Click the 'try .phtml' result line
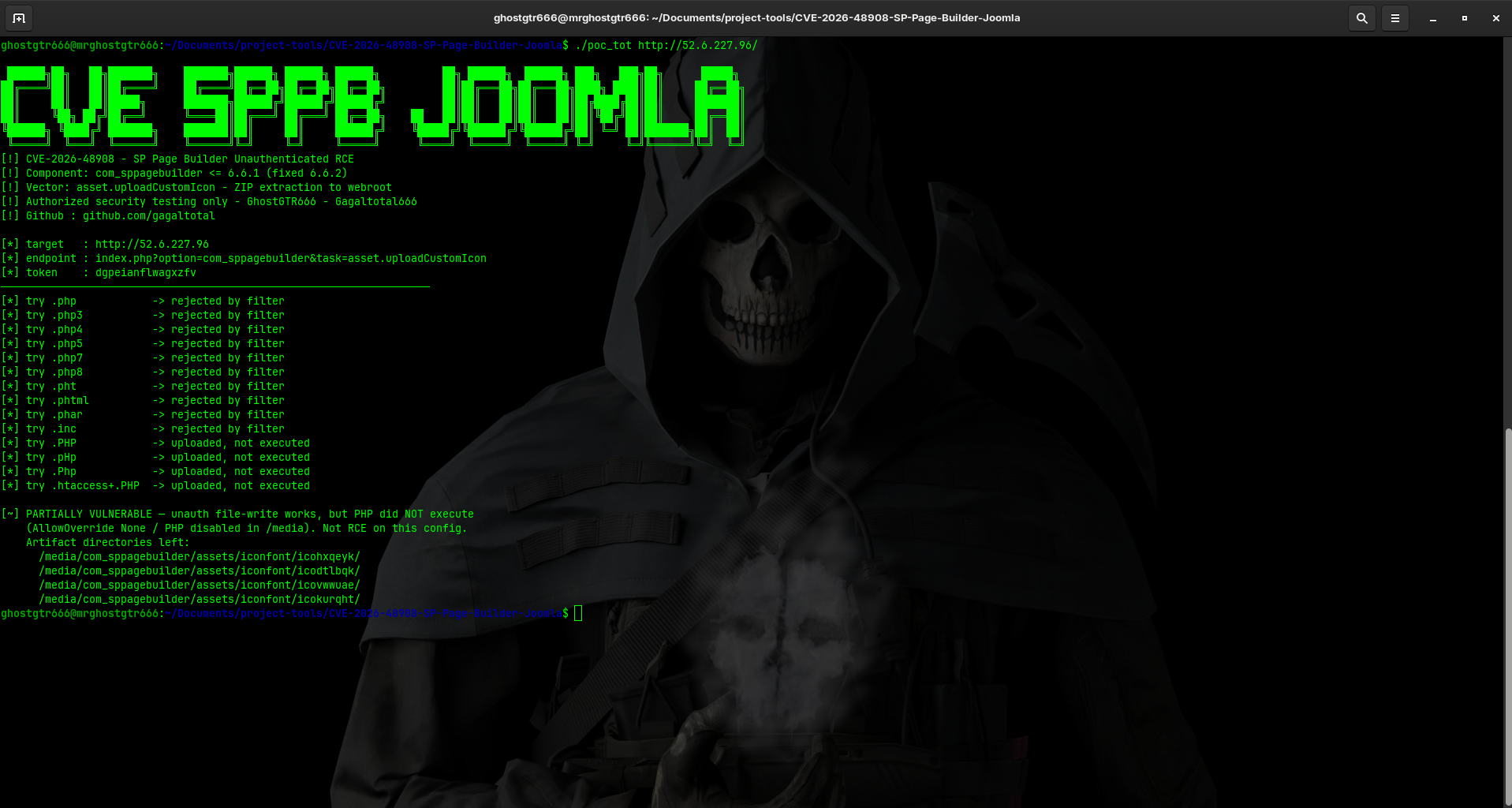This screenshot has height=808, width=1512. tap(143, 401)
